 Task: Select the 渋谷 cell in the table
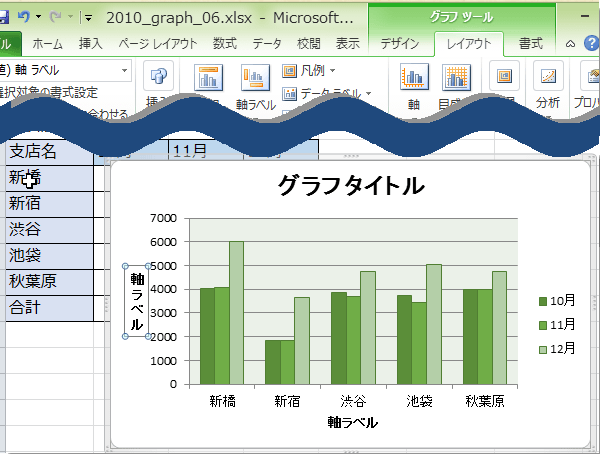click(49, 230)
